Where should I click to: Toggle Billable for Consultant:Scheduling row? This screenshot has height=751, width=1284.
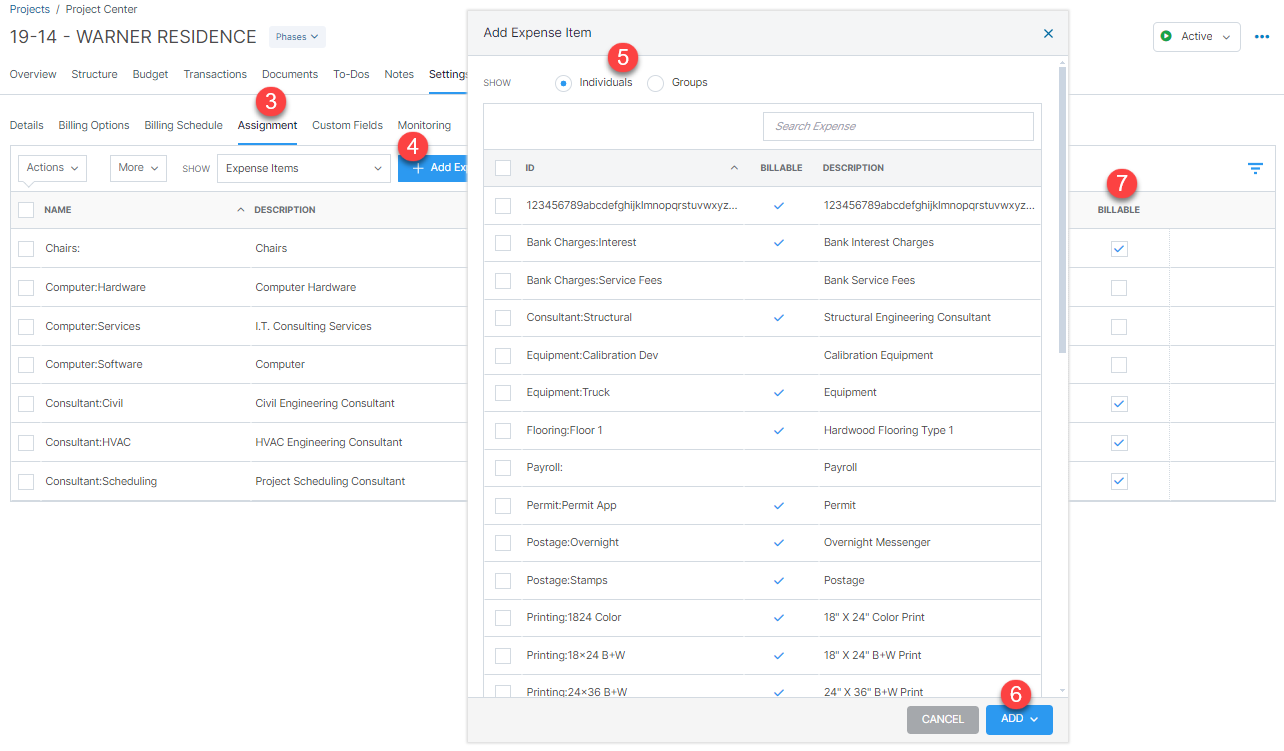tap(1119, 482)
